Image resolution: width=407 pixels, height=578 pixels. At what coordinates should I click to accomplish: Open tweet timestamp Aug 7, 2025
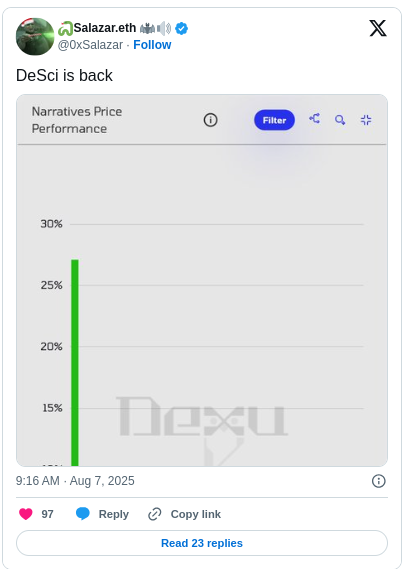pos(75,481)
